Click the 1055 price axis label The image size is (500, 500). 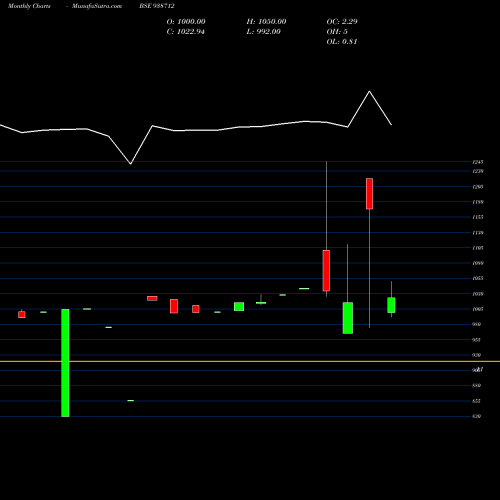478,278
